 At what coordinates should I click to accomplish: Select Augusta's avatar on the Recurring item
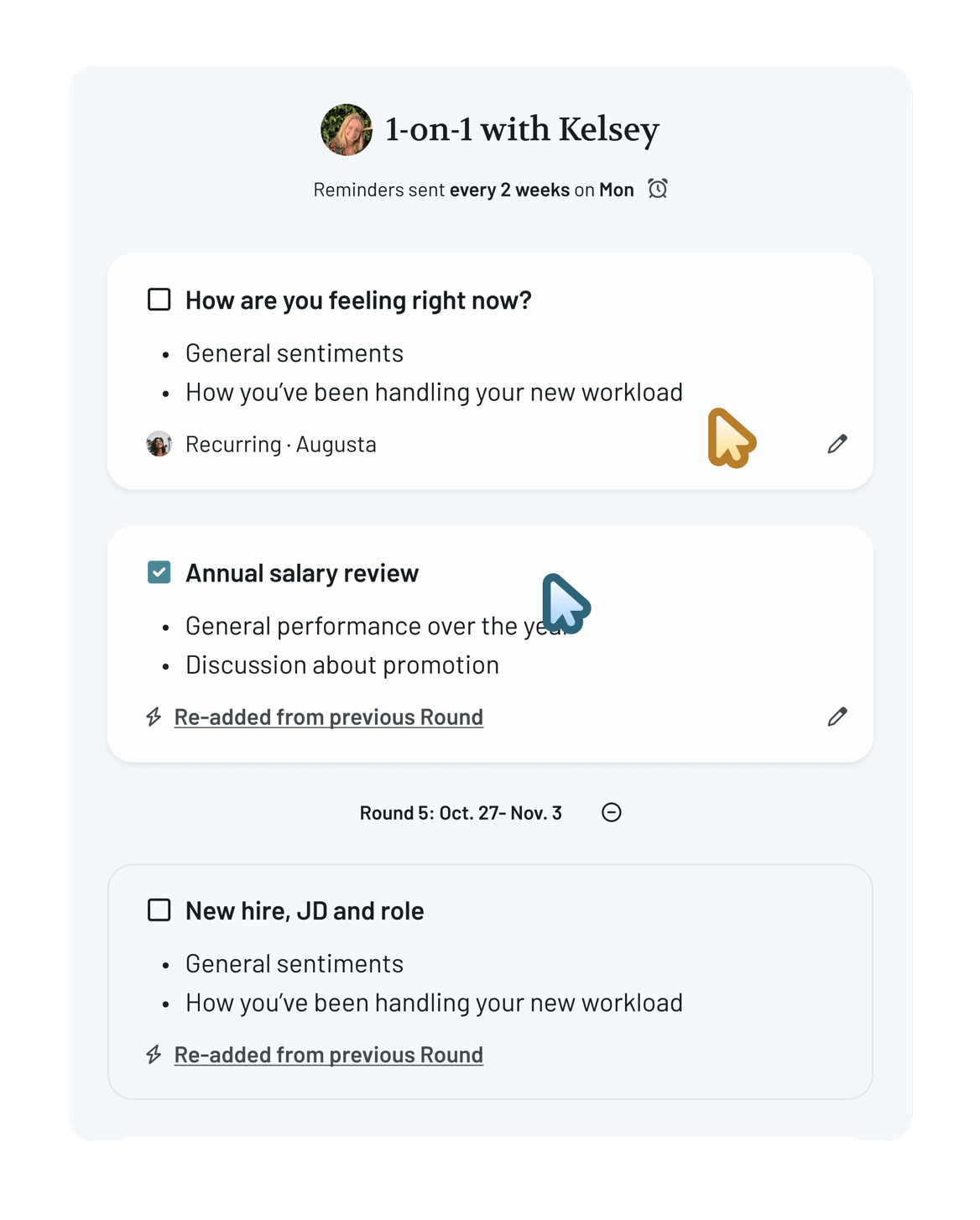coord(159,444)
